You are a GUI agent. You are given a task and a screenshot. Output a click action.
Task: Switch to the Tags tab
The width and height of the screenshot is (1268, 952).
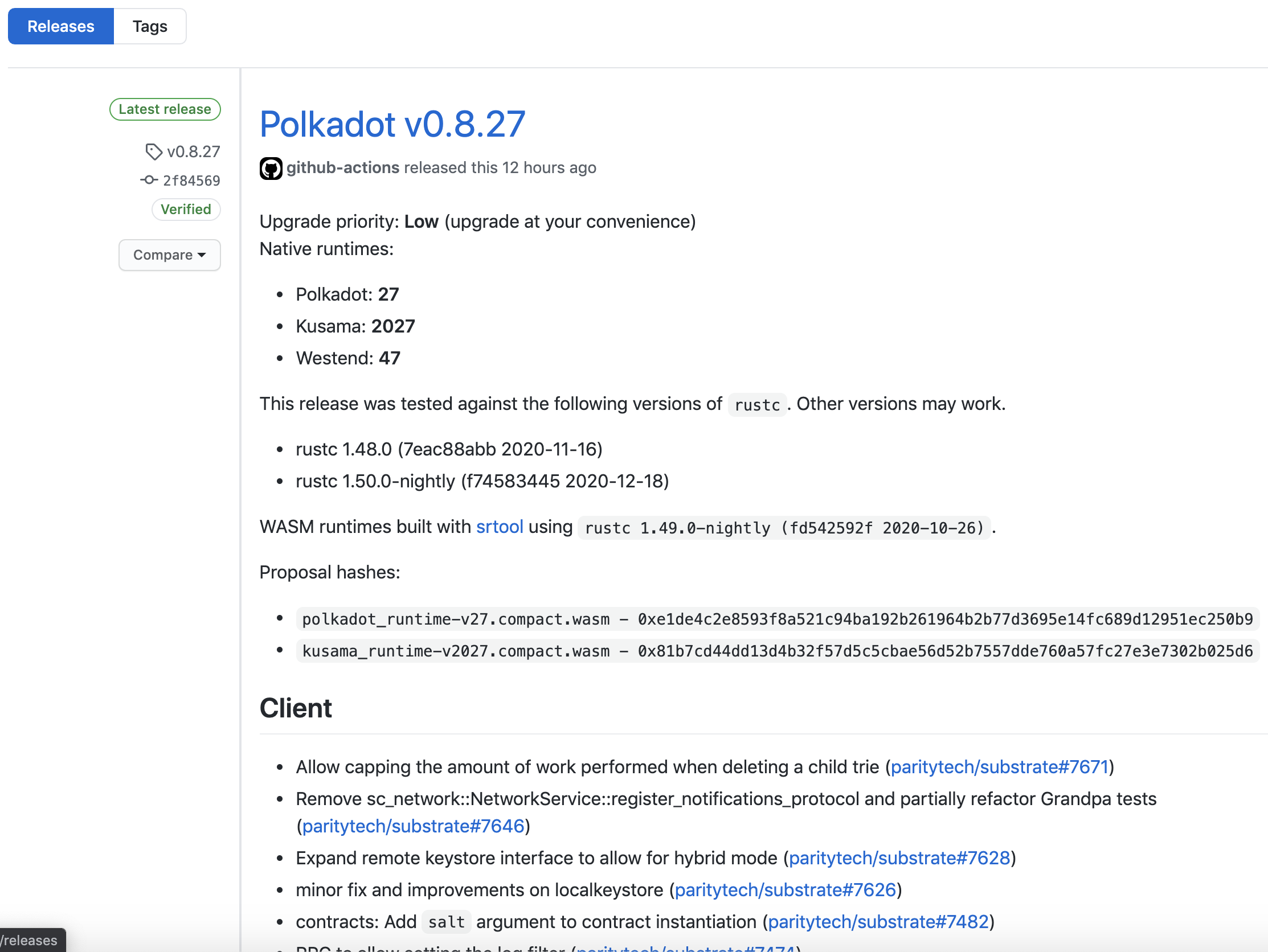pos(150,26)
